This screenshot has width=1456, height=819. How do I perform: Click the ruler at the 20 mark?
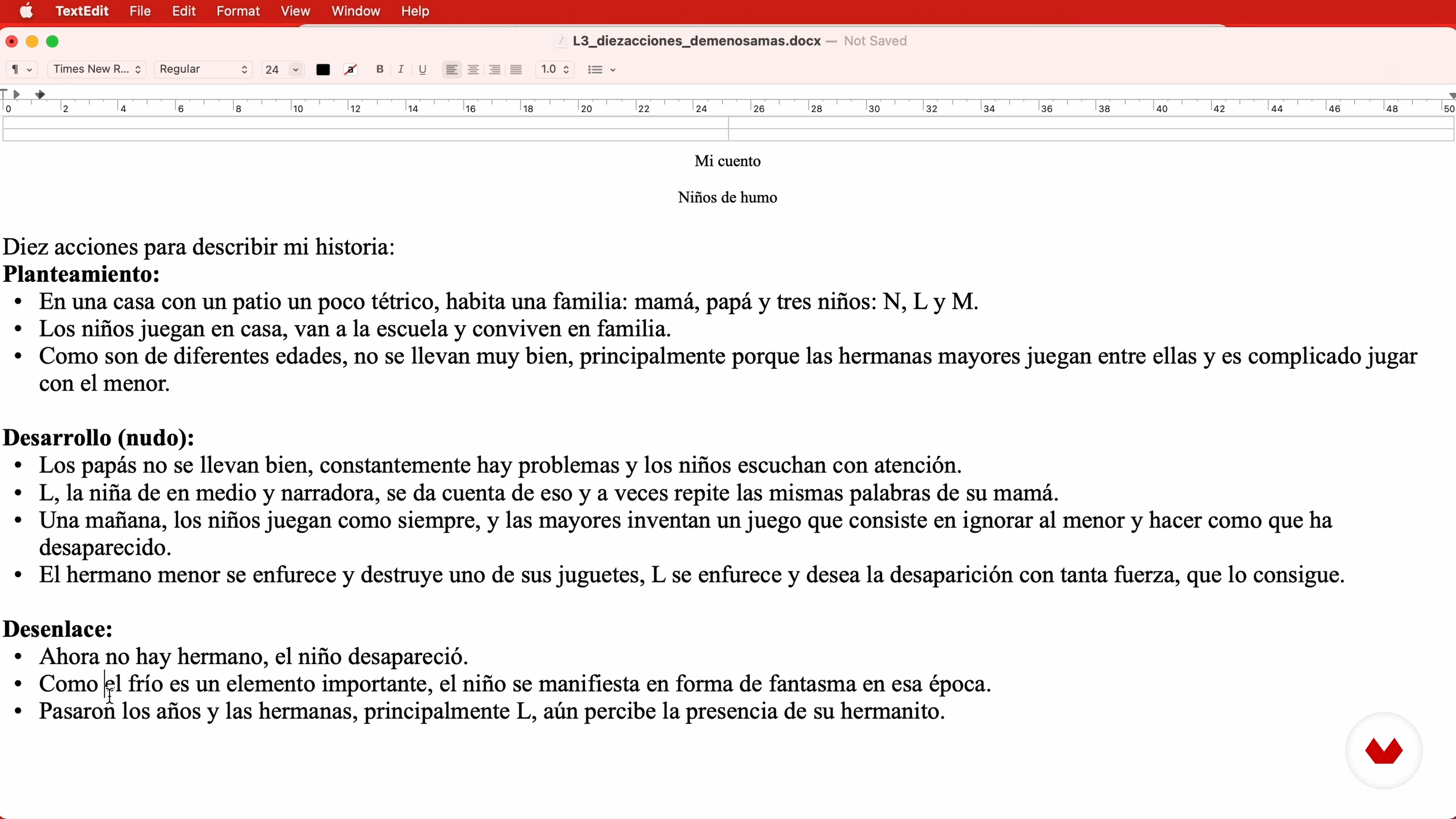click(x=586, y=108)
